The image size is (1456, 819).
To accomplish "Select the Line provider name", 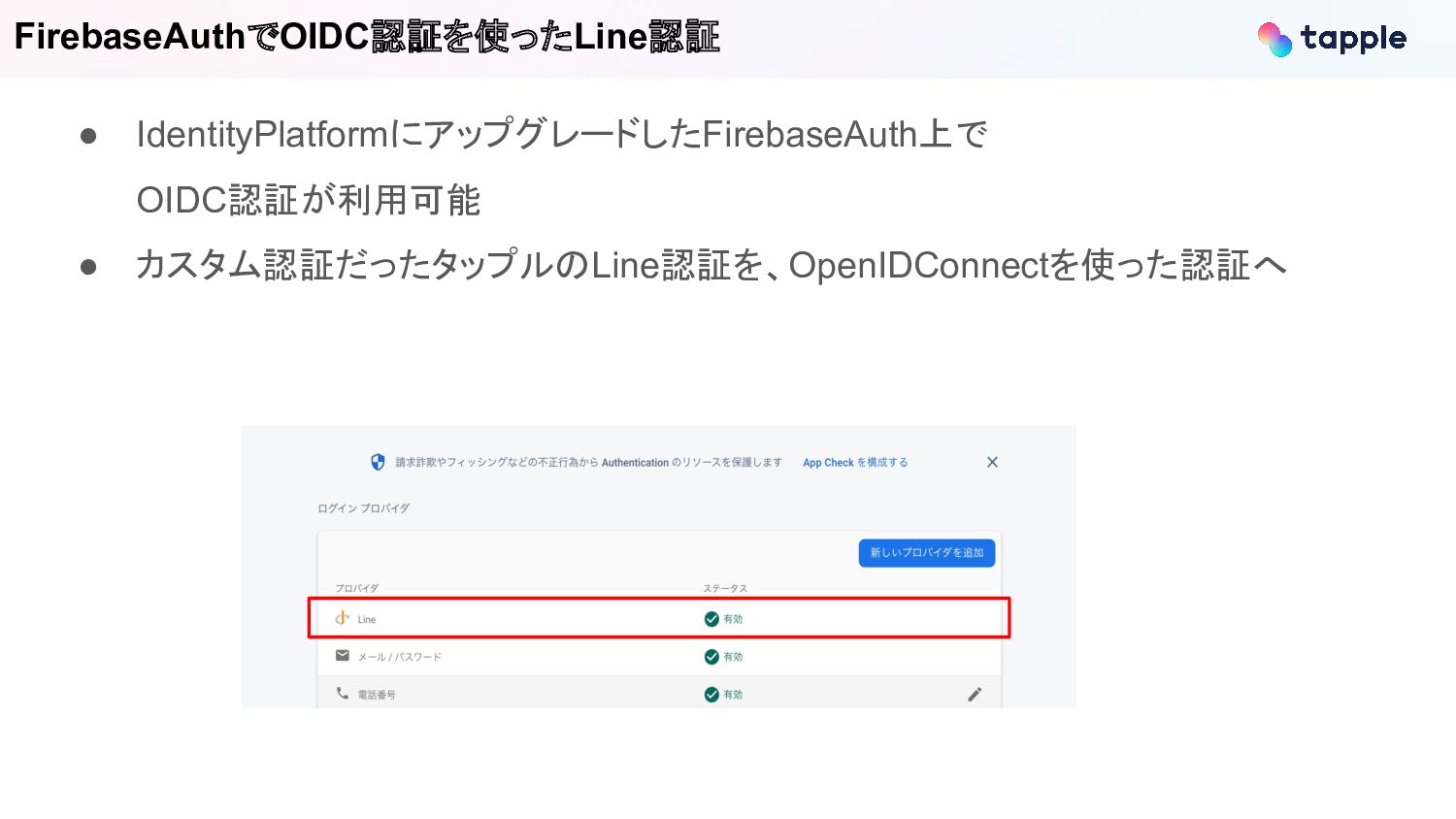I will pos(367,620).
